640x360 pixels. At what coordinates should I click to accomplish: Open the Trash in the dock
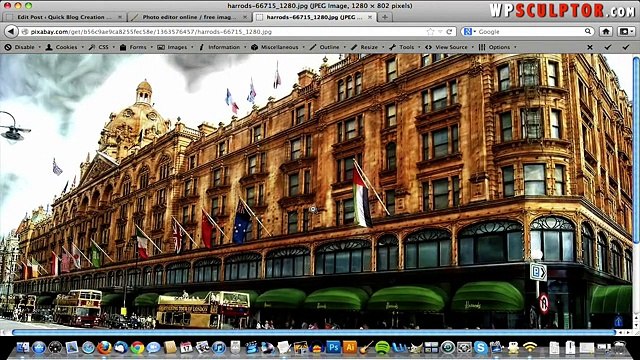620,347
